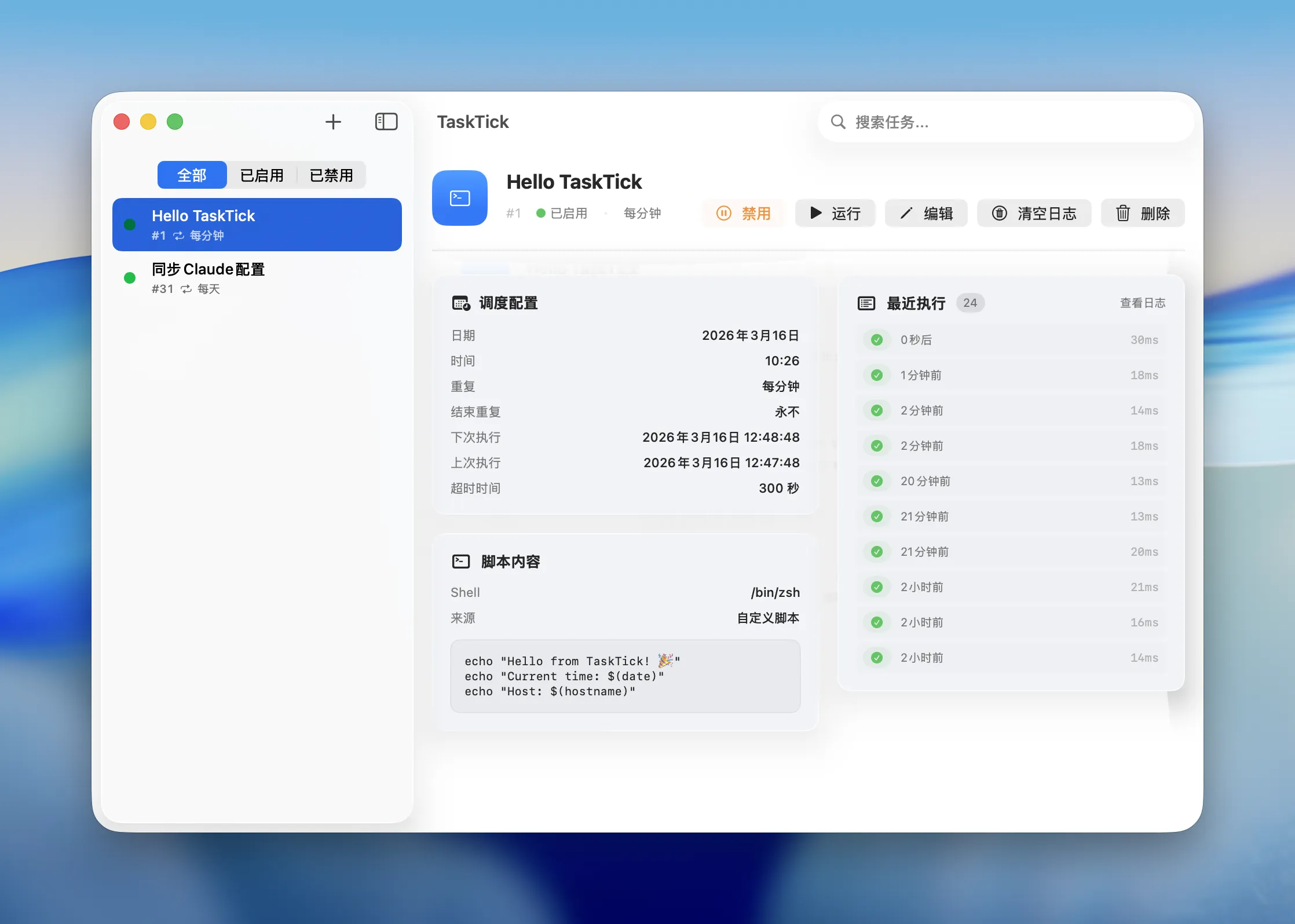
Task: Select the 全部 tab
Action: (192, 175)
